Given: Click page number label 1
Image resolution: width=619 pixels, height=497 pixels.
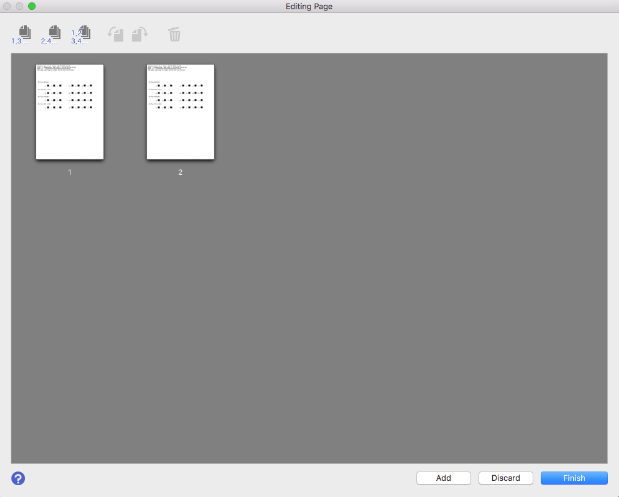Looking at the screenshot, I should tap(70, 173).
